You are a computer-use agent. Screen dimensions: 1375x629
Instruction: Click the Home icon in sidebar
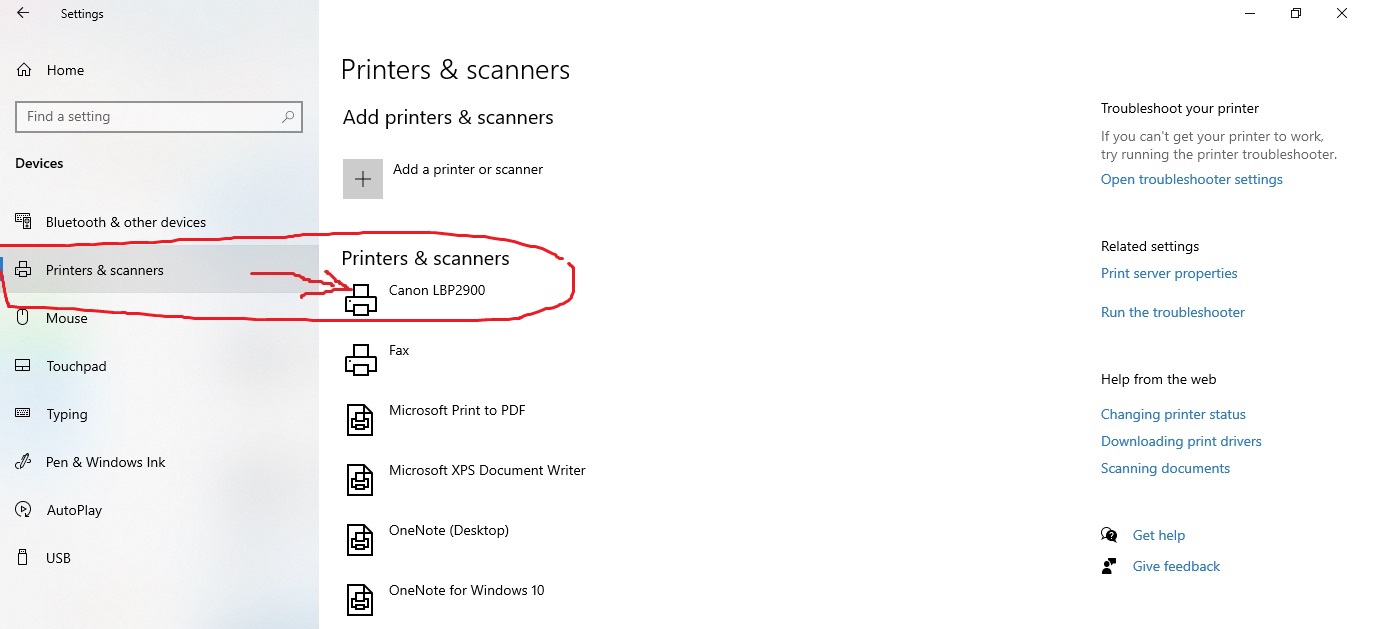point(24,70)
